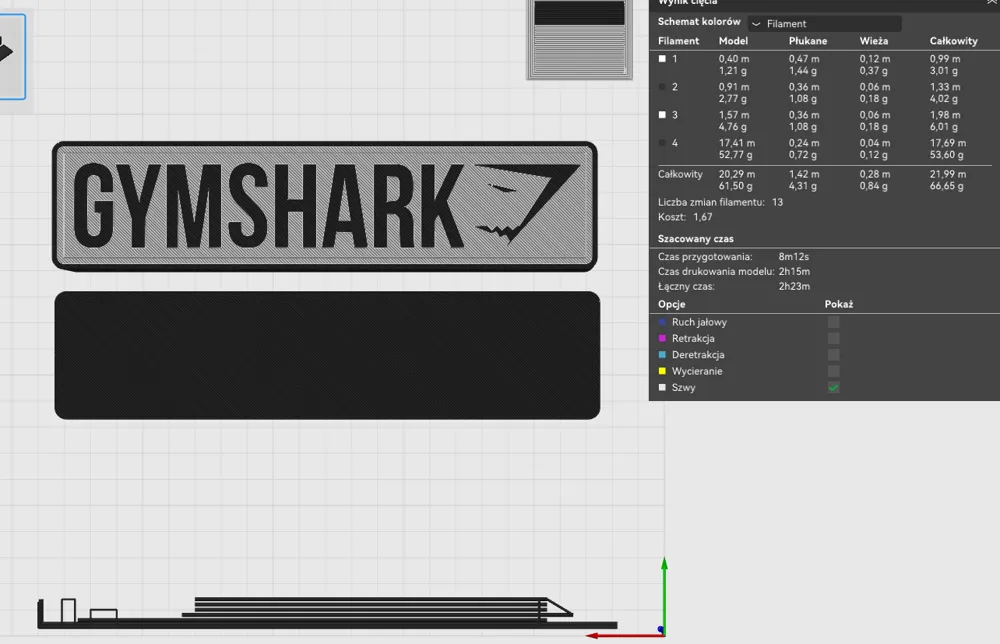Close the Wynik cięcia panel
The width and height of the screenshot is (1000, 644).
pos(991,3)
